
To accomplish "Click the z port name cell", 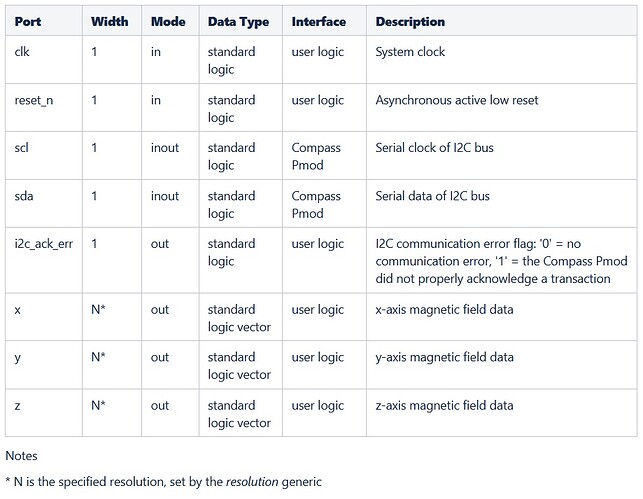I will [18, 406].
